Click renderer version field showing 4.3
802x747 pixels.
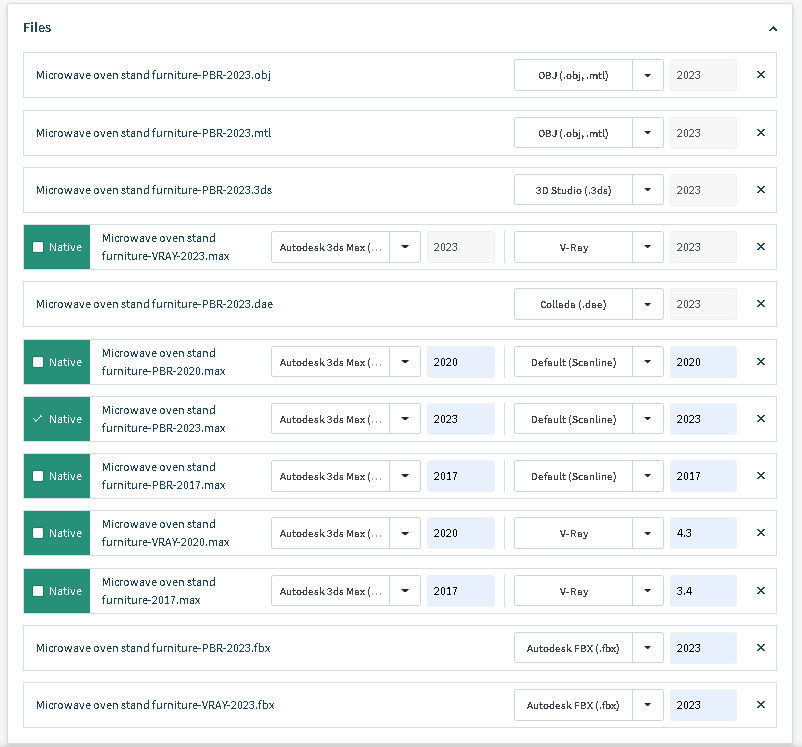coord(703,533)
